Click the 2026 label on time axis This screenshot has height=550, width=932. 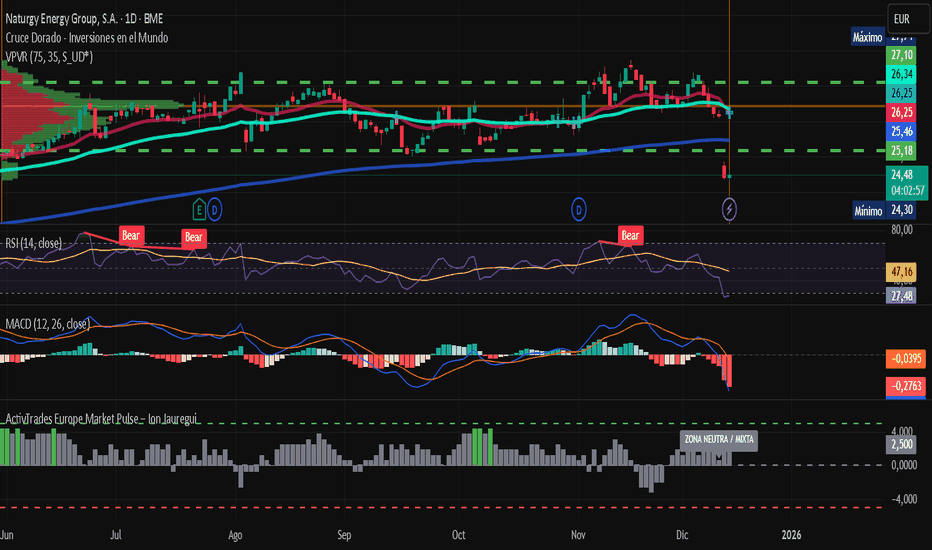point(791,535)
